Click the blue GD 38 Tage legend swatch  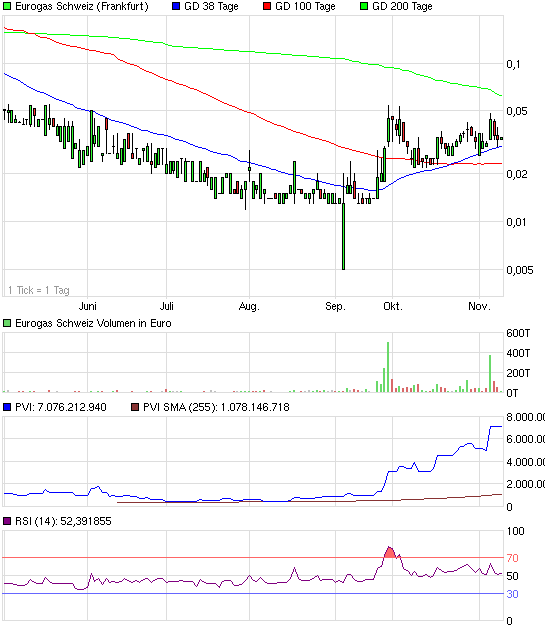(176, 6)
